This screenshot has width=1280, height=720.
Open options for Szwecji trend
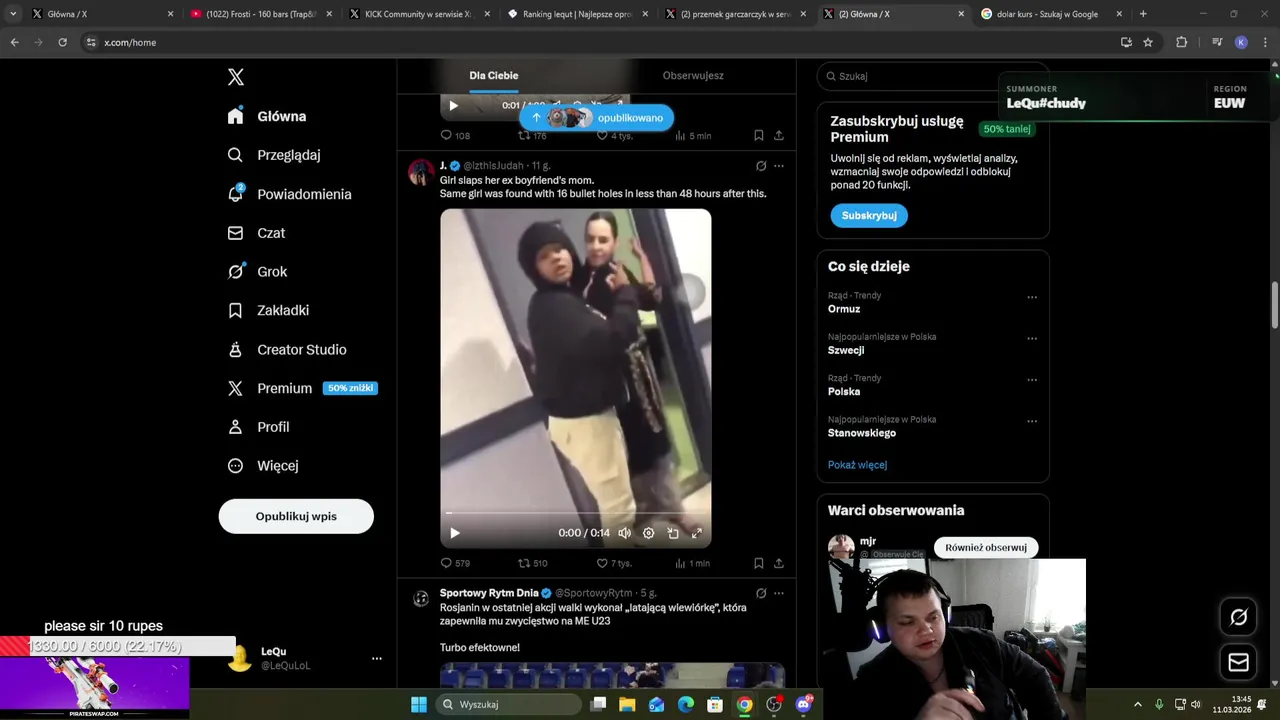coord(1032,338)
